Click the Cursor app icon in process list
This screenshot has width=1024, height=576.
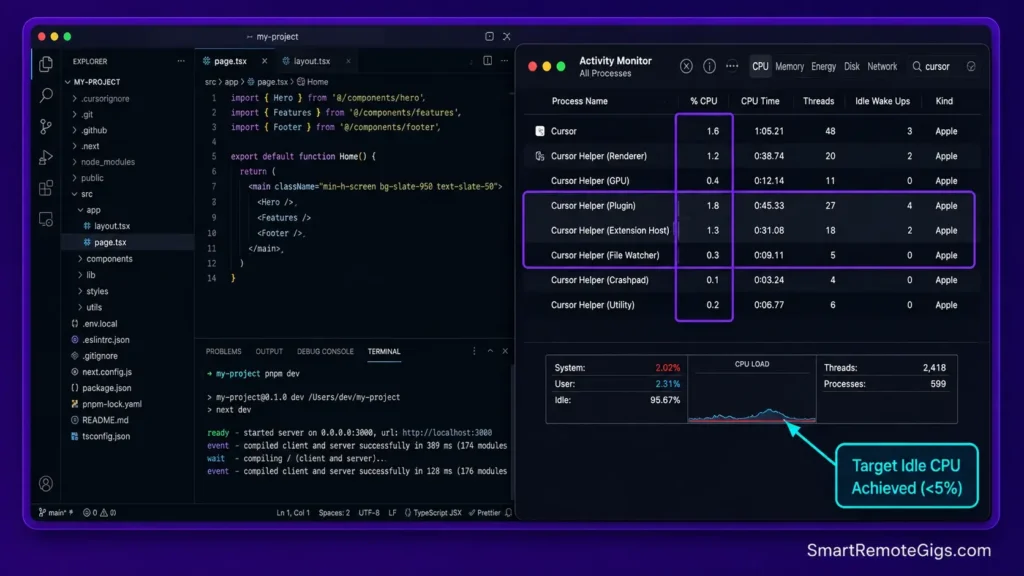click(539, 131)
